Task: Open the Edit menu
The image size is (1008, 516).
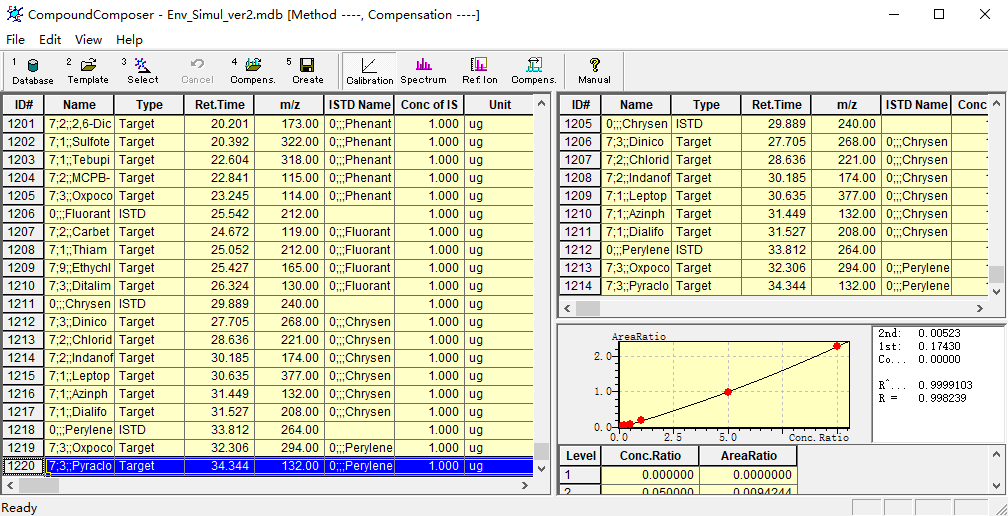Action: click(x=50, y=40)
